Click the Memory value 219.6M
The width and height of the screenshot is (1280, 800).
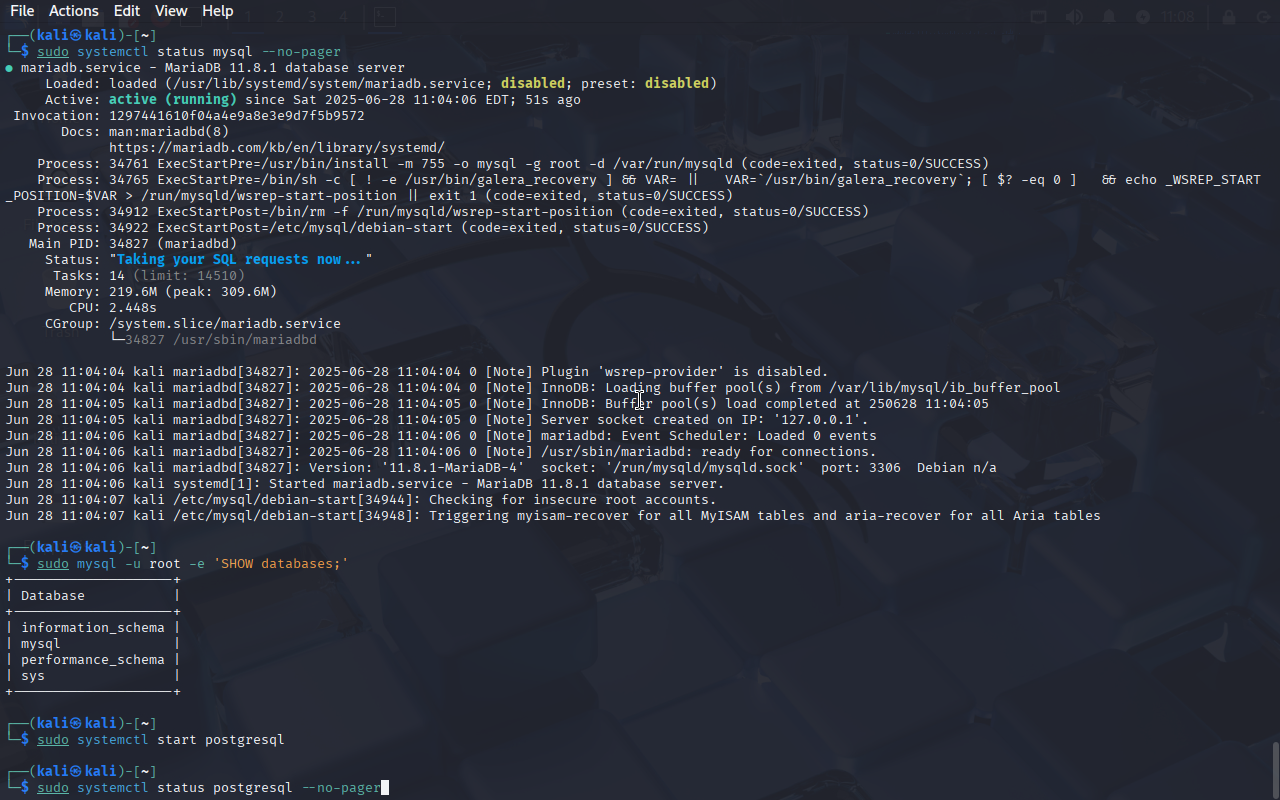(133, 291)
